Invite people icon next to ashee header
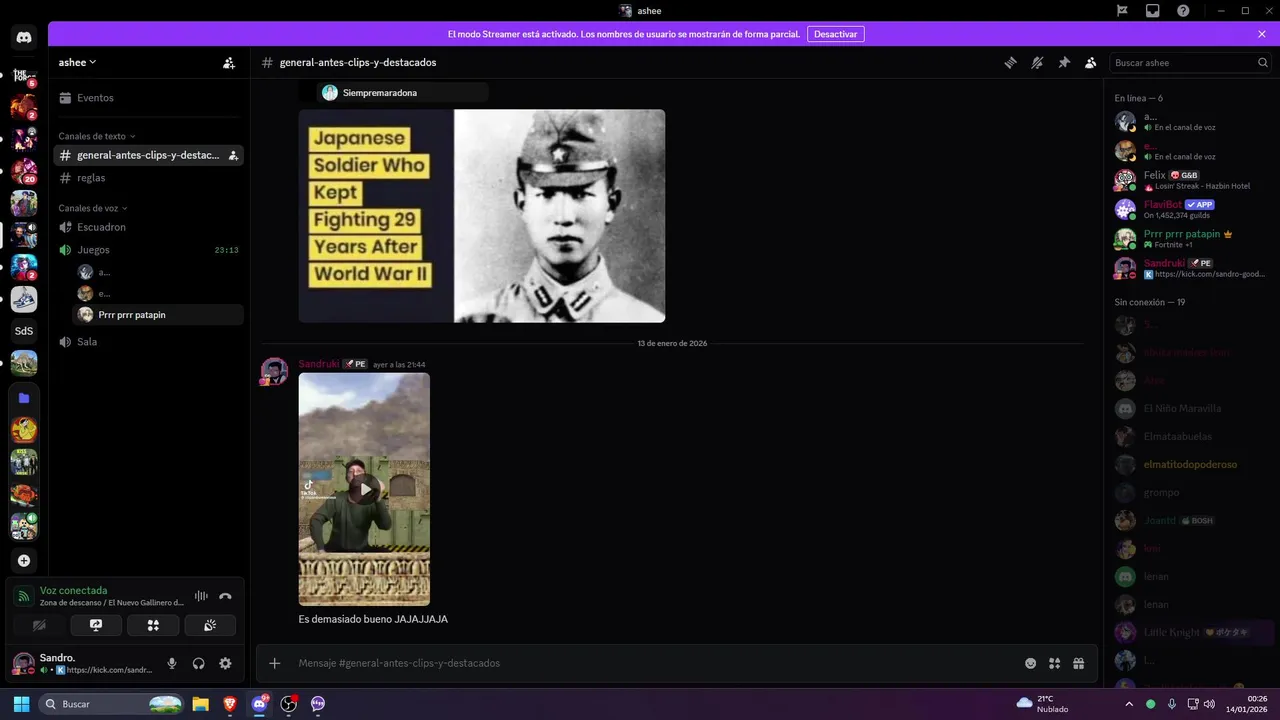The height and width of the screenshot is (720, 1280). (x=229, y=62)
